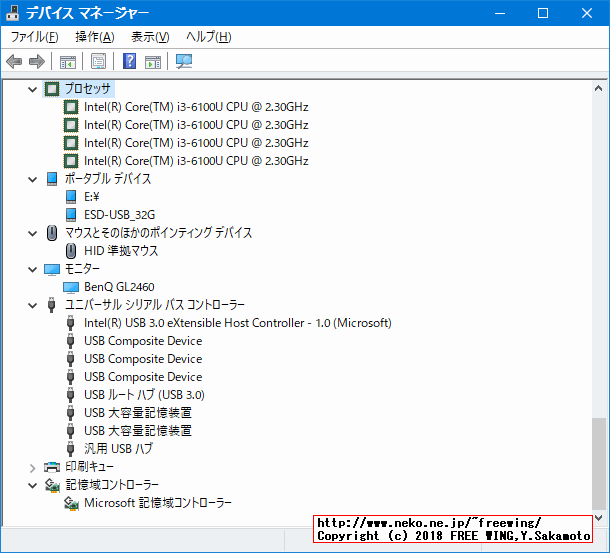The image size is (610, 553).
Task: Collapse the 記憶域コントローラー category
Action: click(33, 485)
